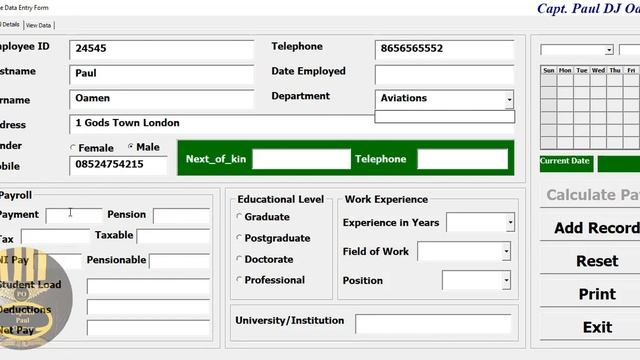Choose Doctorate educational level
640x360 pixels.
(239, 259)
